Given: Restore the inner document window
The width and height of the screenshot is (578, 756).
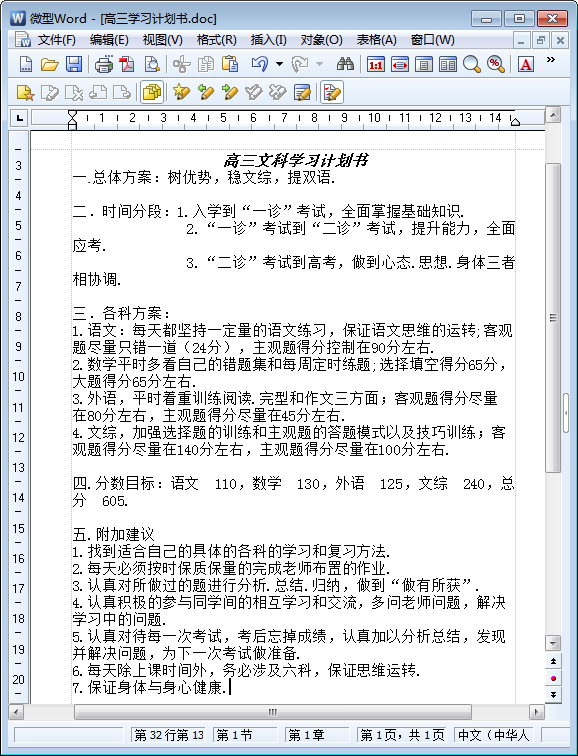Looking at the screenshot, I should pyautogui.click(x=541, y=40).
